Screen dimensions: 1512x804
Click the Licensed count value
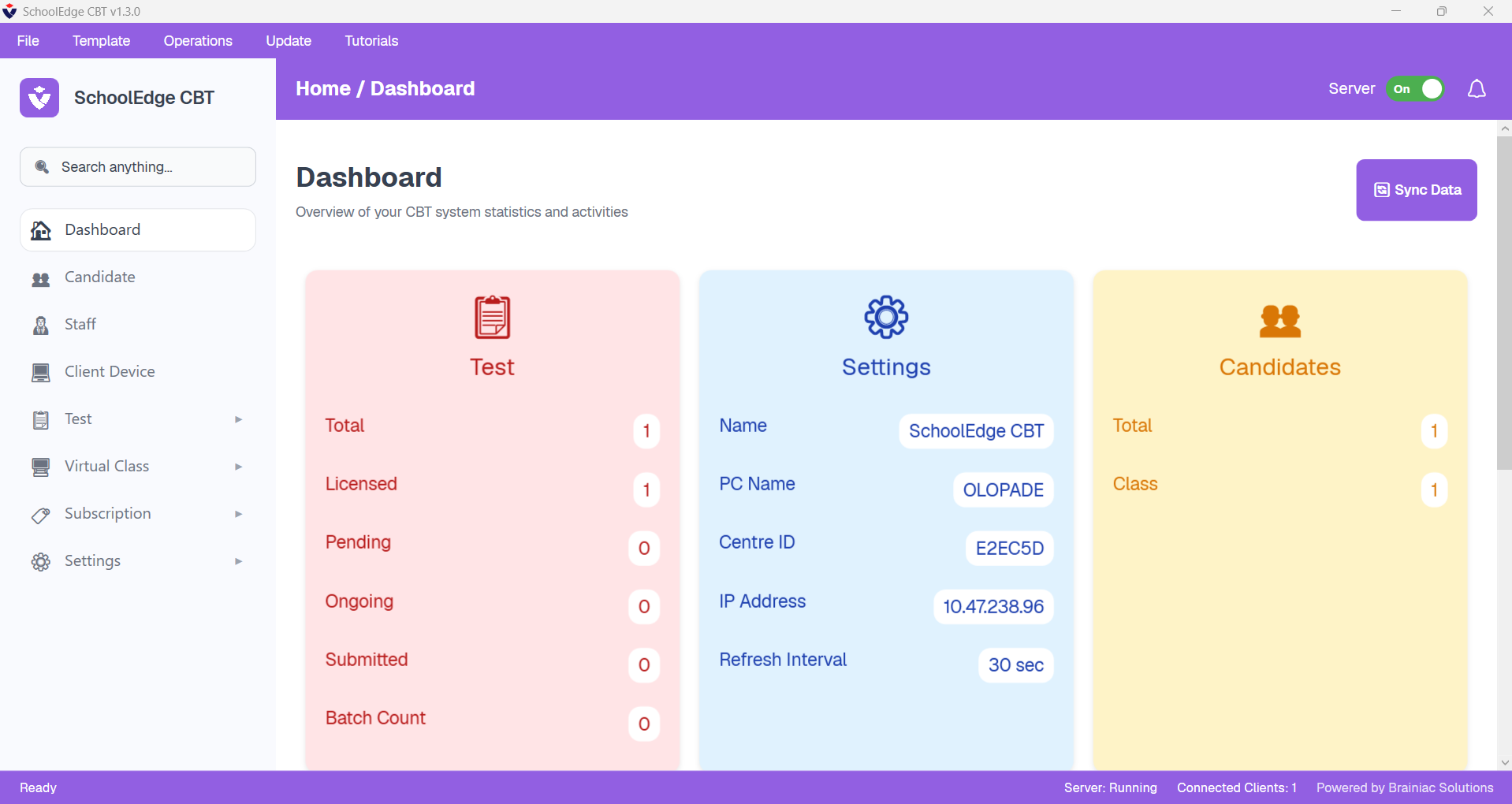[x=646, y=490]
